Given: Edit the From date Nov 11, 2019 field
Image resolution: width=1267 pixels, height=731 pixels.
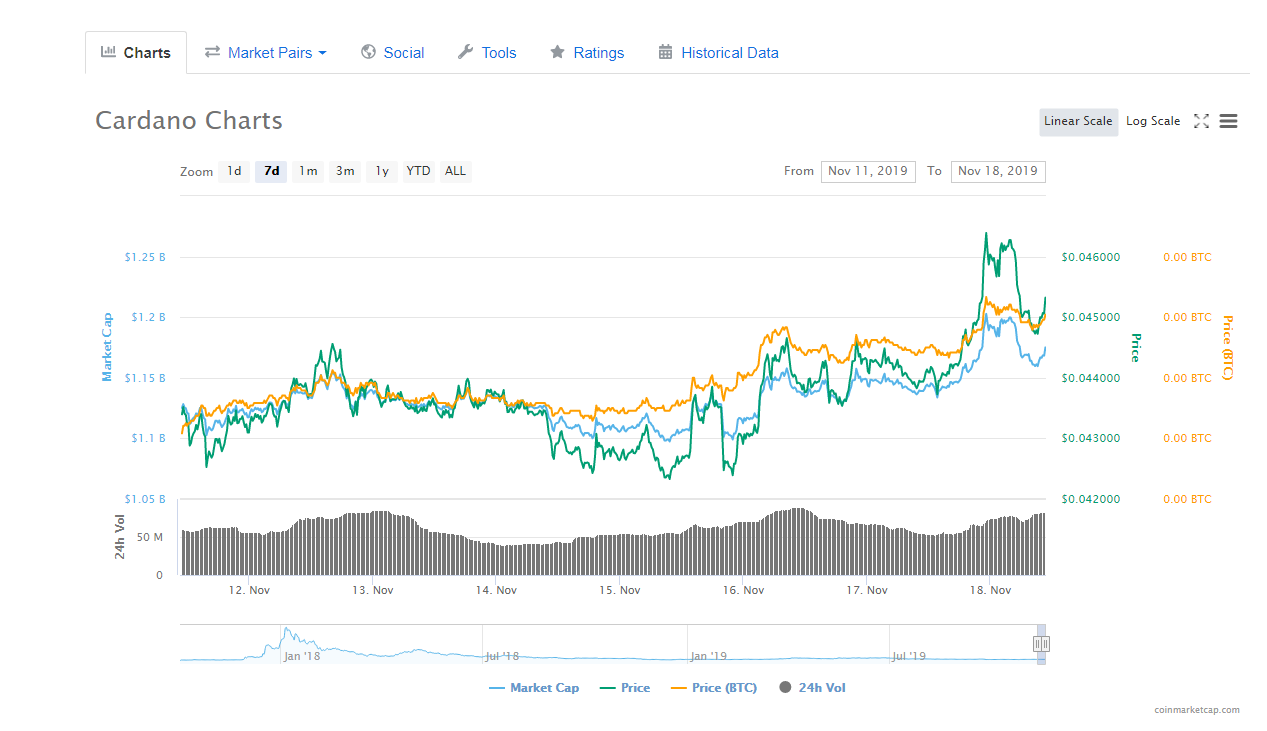Looking at the screenshot, I should pos(868,171).
